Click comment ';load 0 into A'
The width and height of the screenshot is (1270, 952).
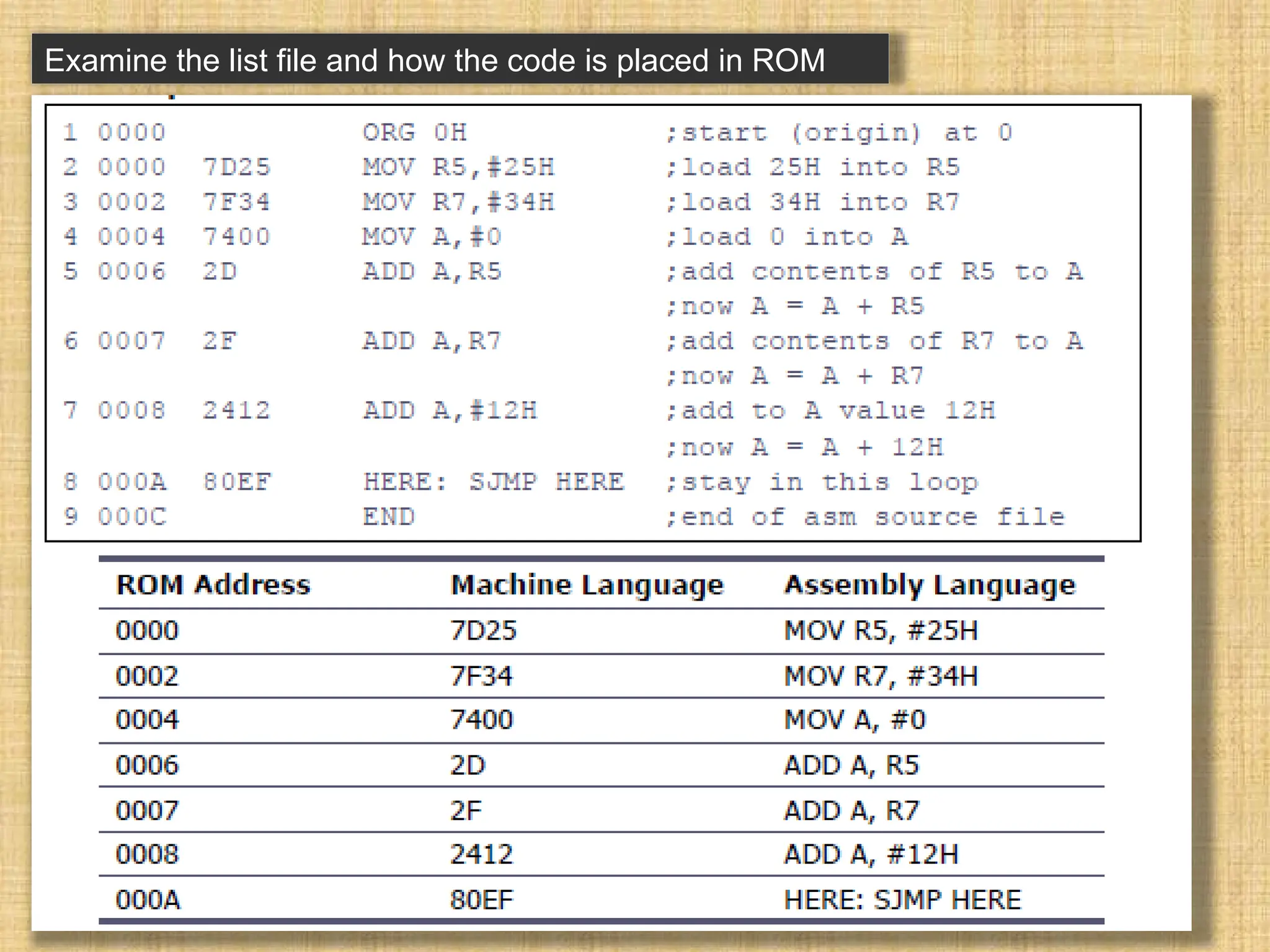coord(787,237)
